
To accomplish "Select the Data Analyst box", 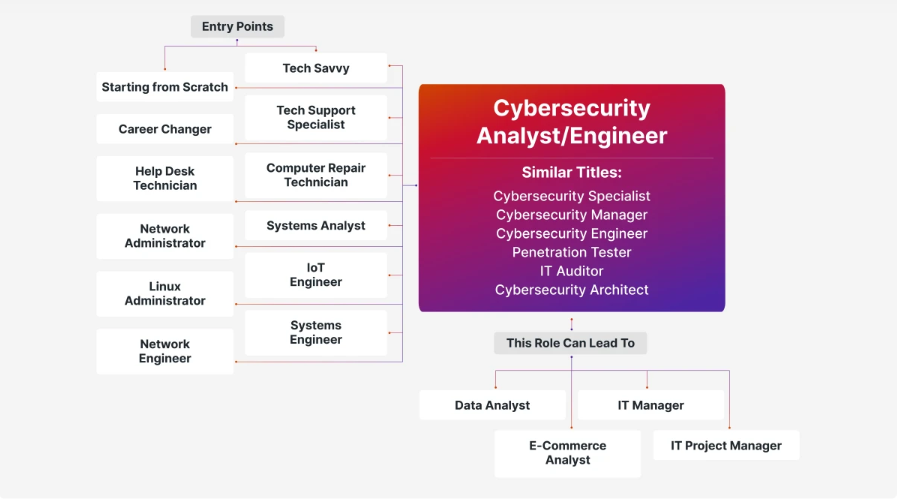I will pyautogui.click(x=493, y=405).
